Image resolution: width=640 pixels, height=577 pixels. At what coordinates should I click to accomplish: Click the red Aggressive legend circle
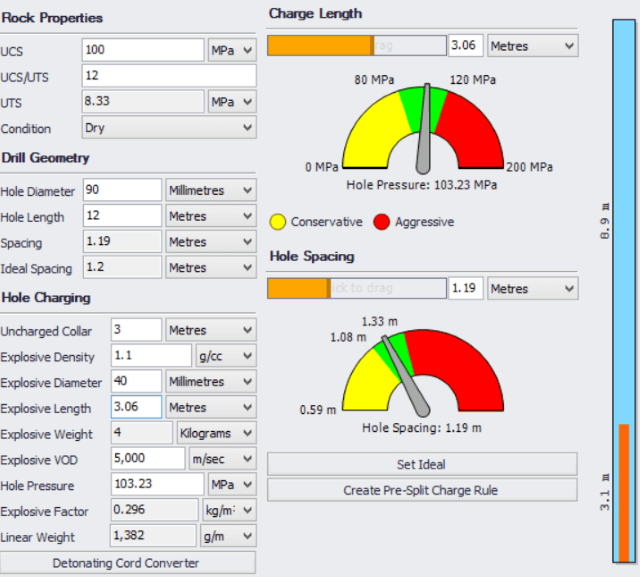[382, 222]
